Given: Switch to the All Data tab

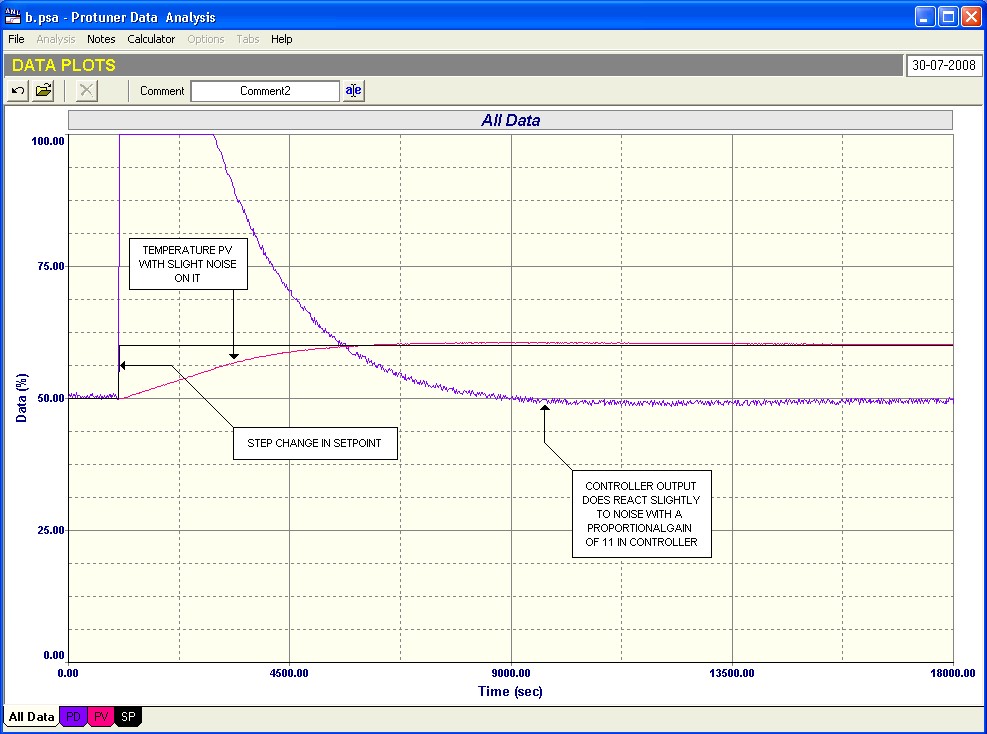Looking at the screenshot, I should [31, 716].
